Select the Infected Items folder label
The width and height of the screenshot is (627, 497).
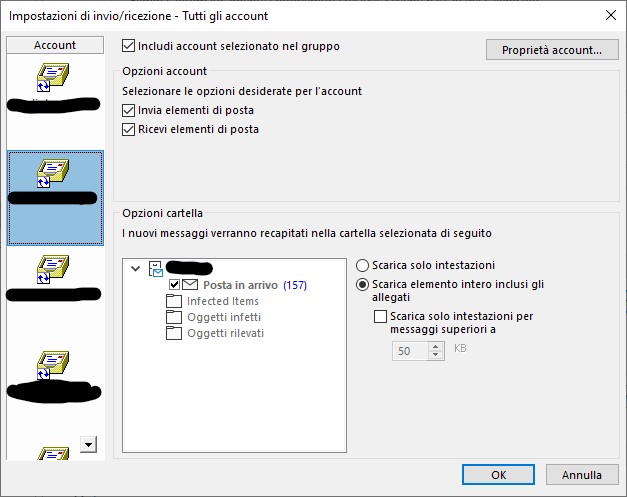click(223, 301)
